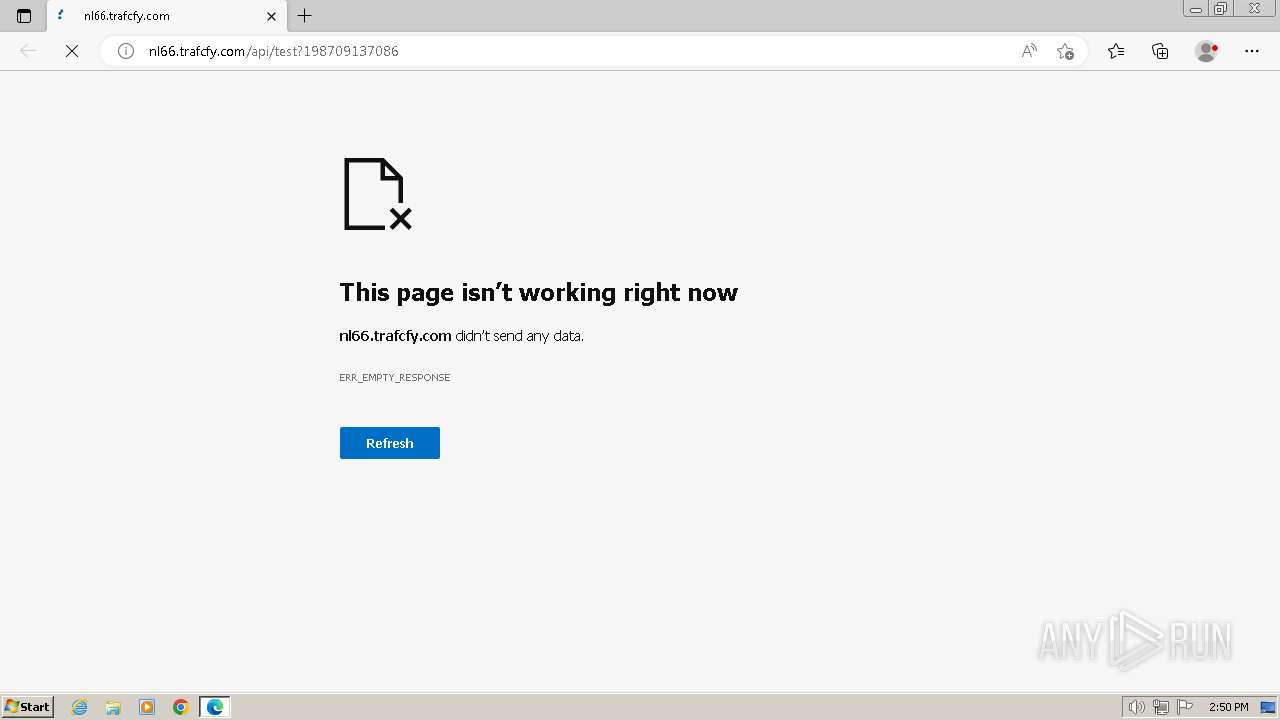The image size is (1280, 720).
Task: Close the nl66.trafcfy.com tab
Action: click(x=271, y=16)
